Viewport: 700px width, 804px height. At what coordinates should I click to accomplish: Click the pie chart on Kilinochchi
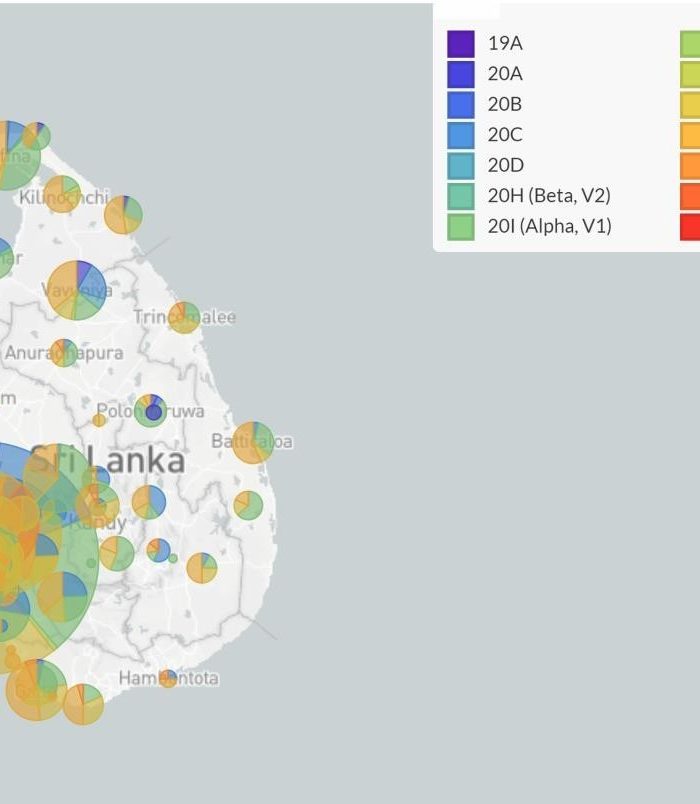[62, 194]
